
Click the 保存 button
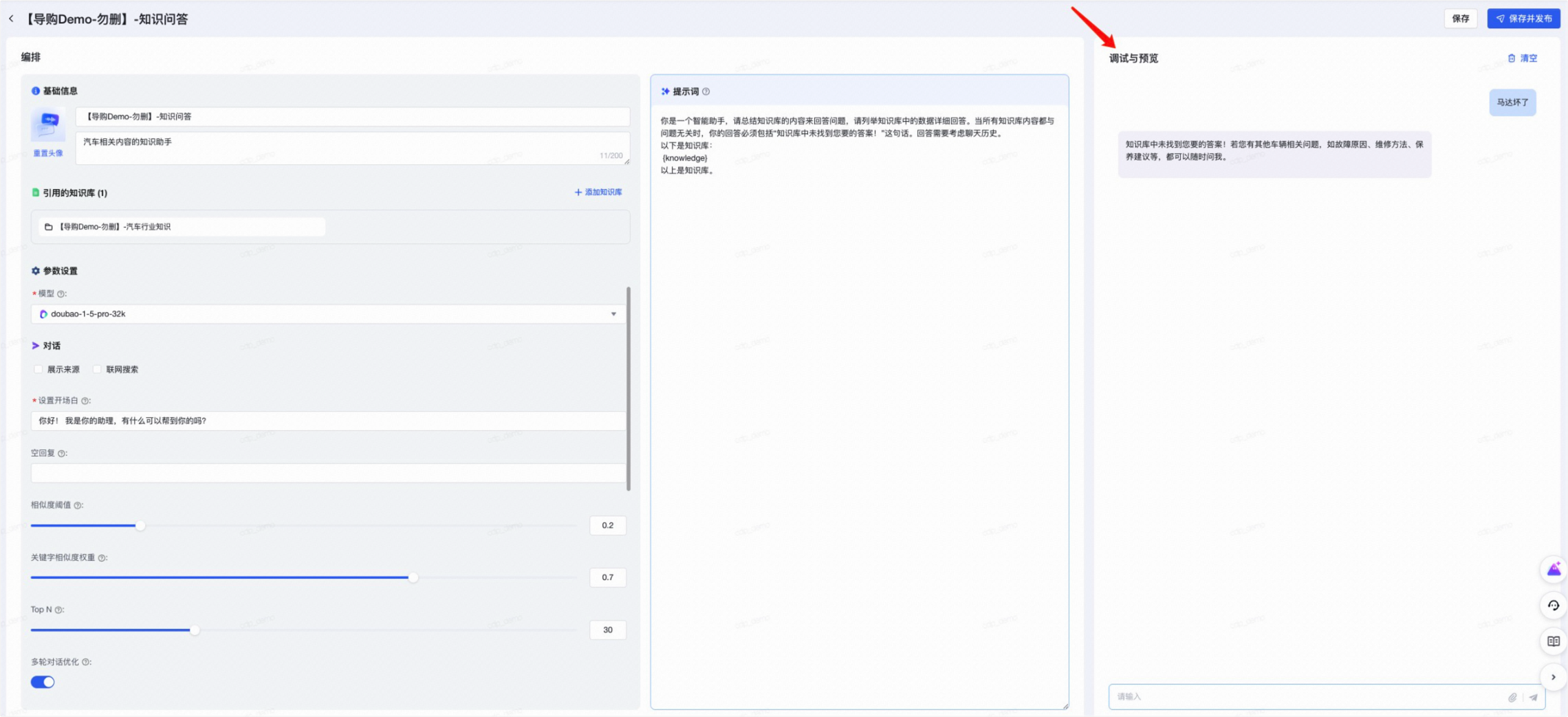1460,19
